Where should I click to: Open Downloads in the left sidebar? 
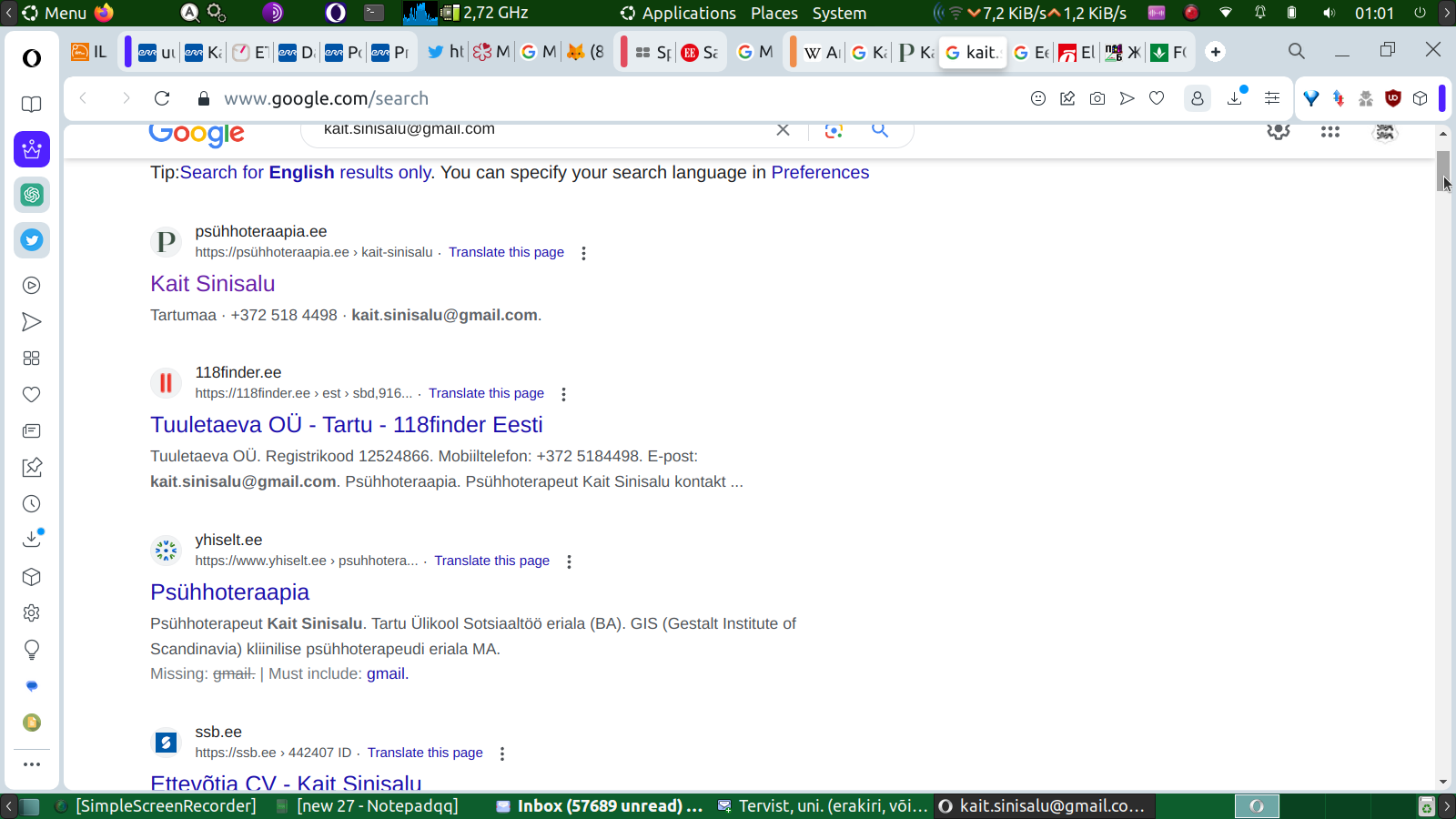click(32, 539)
